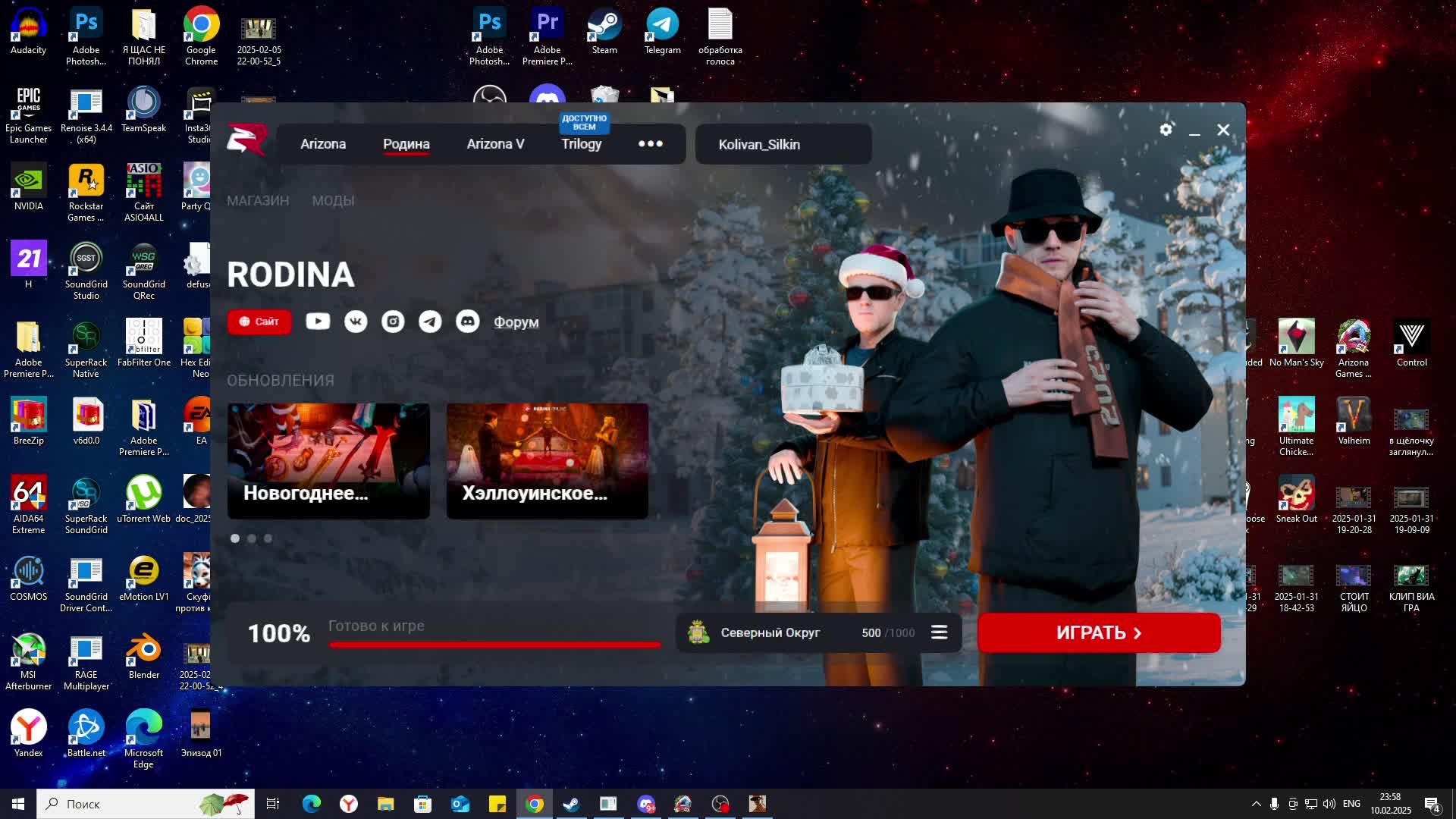Select the NVIDIA desktop icon
1456x819 pixels.
28,187
